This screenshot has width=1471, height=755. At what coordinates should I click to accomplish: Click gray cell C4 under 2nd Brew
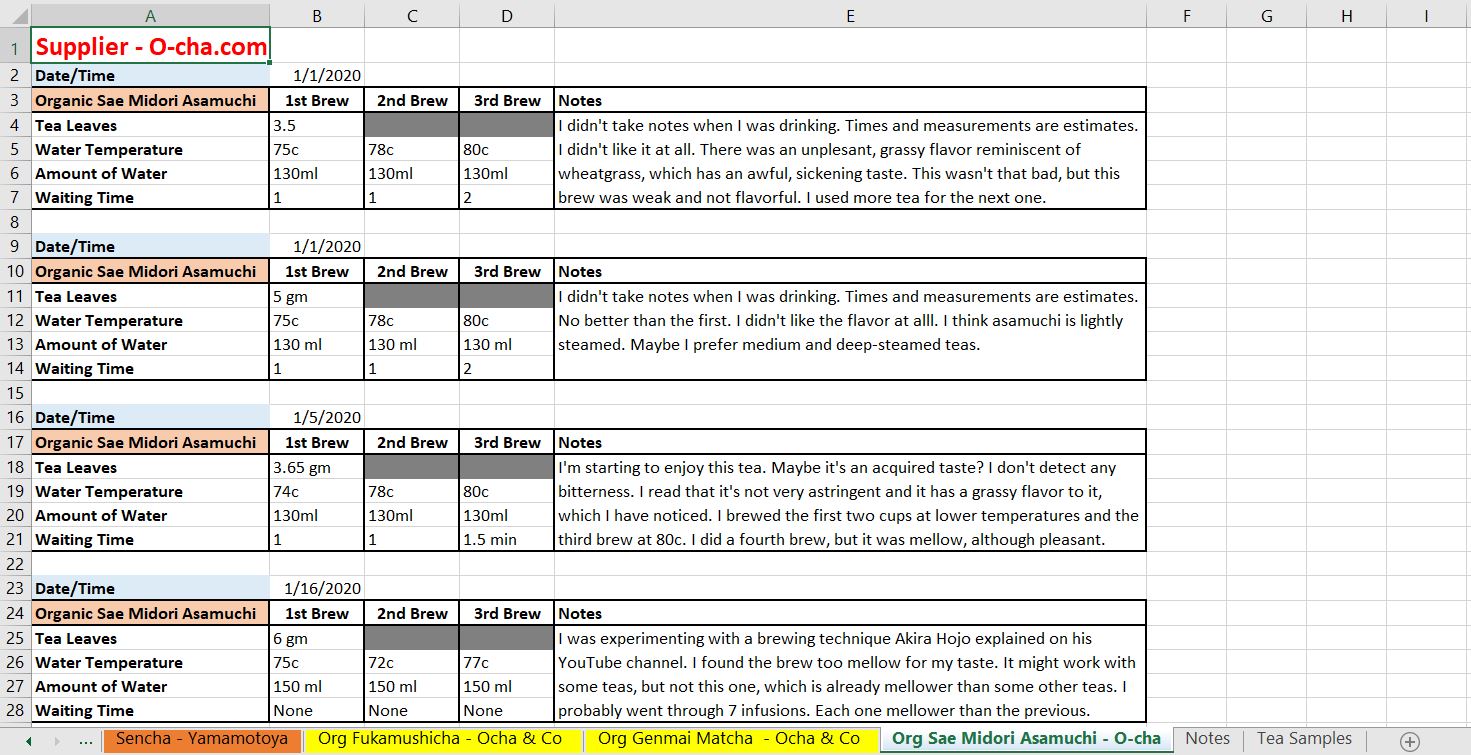pyautogui.click(x=412, y=125)
